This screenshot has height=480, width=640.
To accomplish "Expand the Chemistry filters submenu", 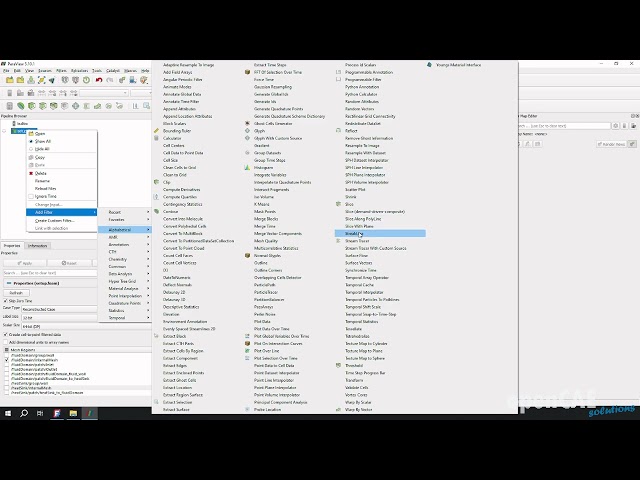I will coord(125,259).
